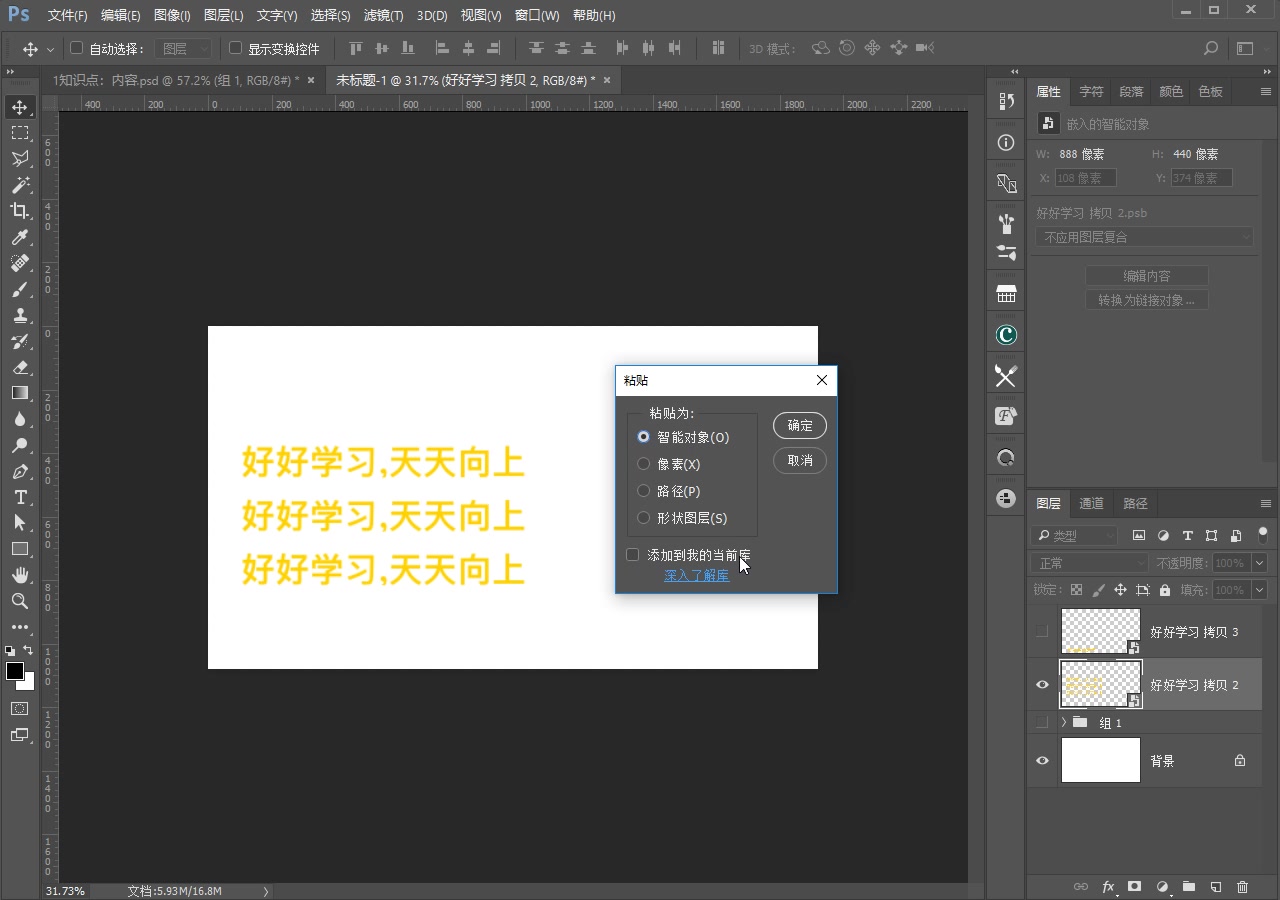The image size is (1280, 900).
Task: Click the Add layer style fx icon
Action: pos(1108,886)
